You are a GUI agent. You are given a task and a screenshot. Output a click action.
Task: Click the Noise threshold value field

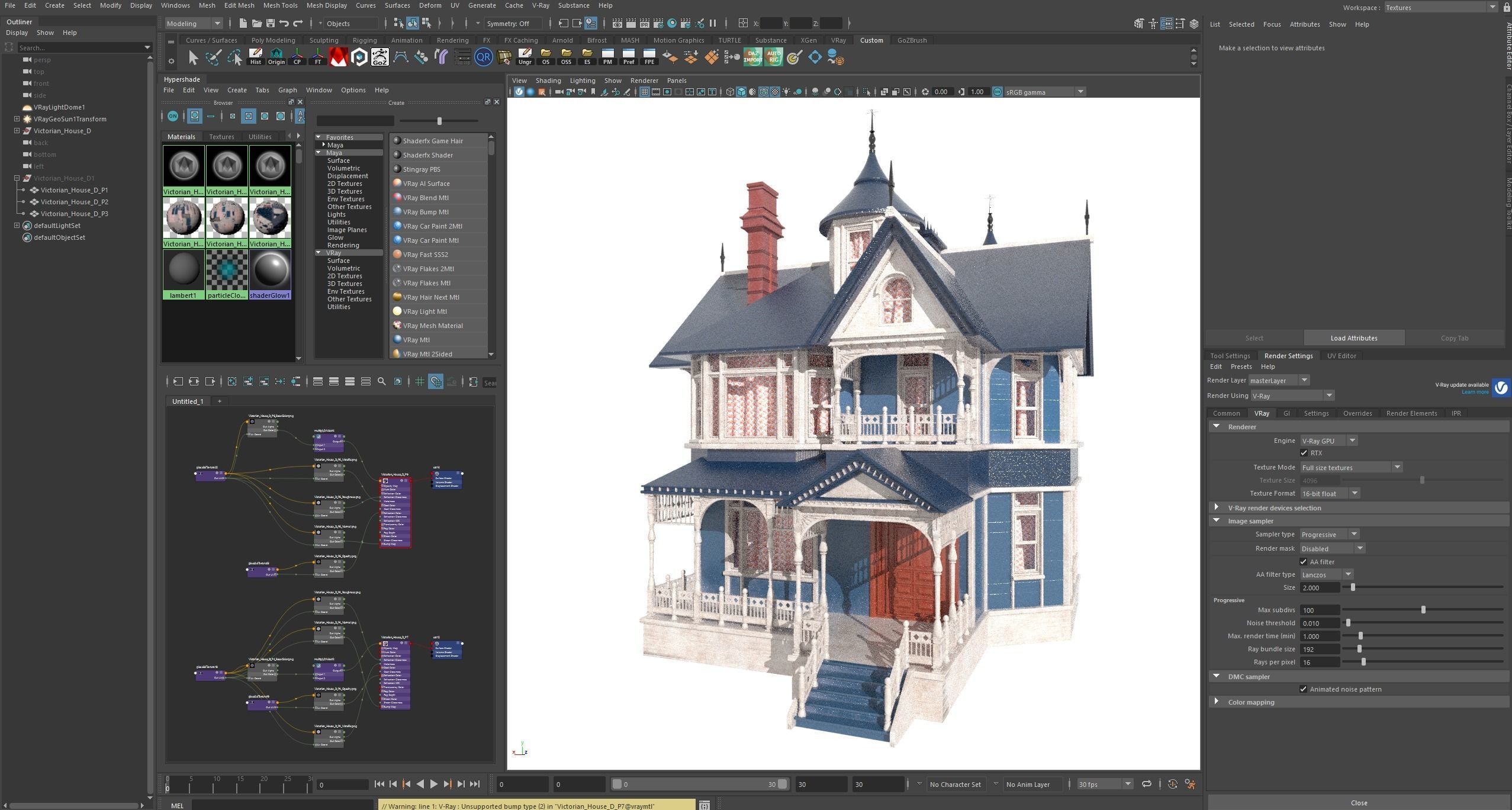point(1319,623)
